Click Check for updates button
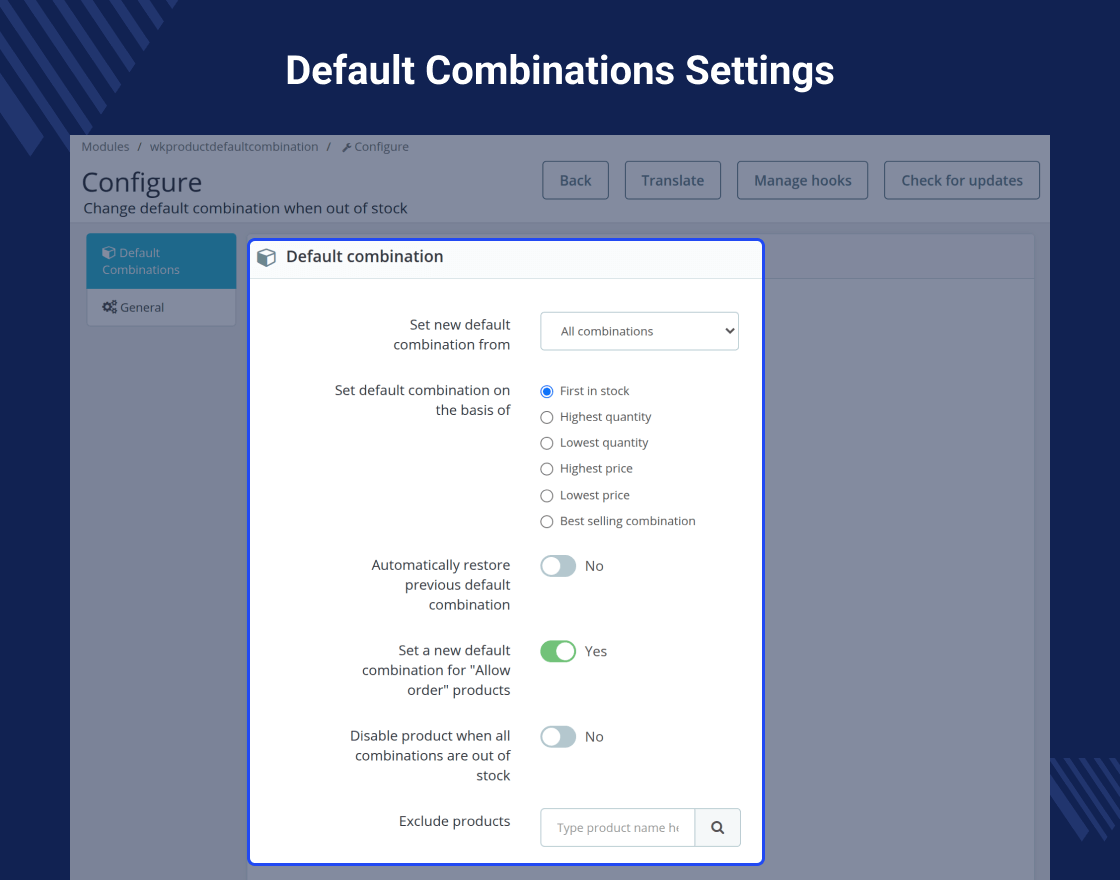 [961, 180]
